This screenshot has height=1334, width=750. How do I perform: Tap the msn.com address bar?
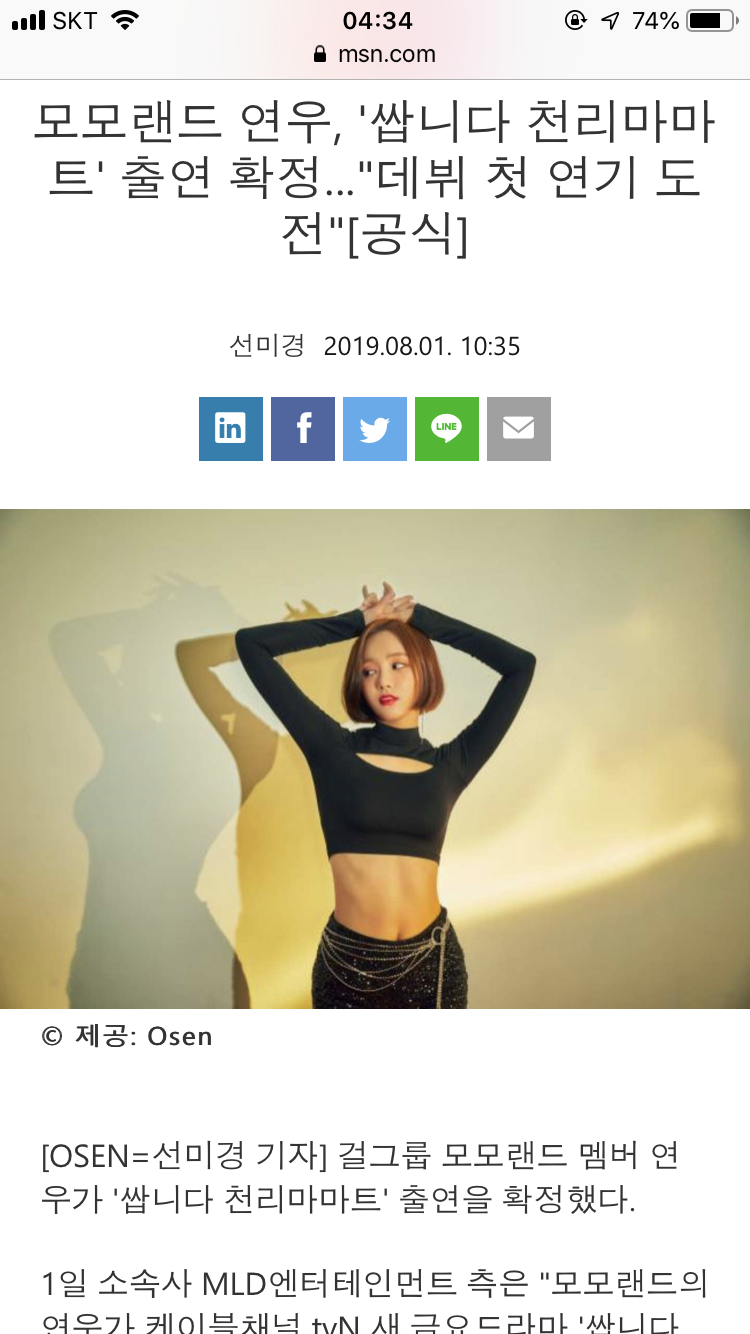(x=375, y=54)
